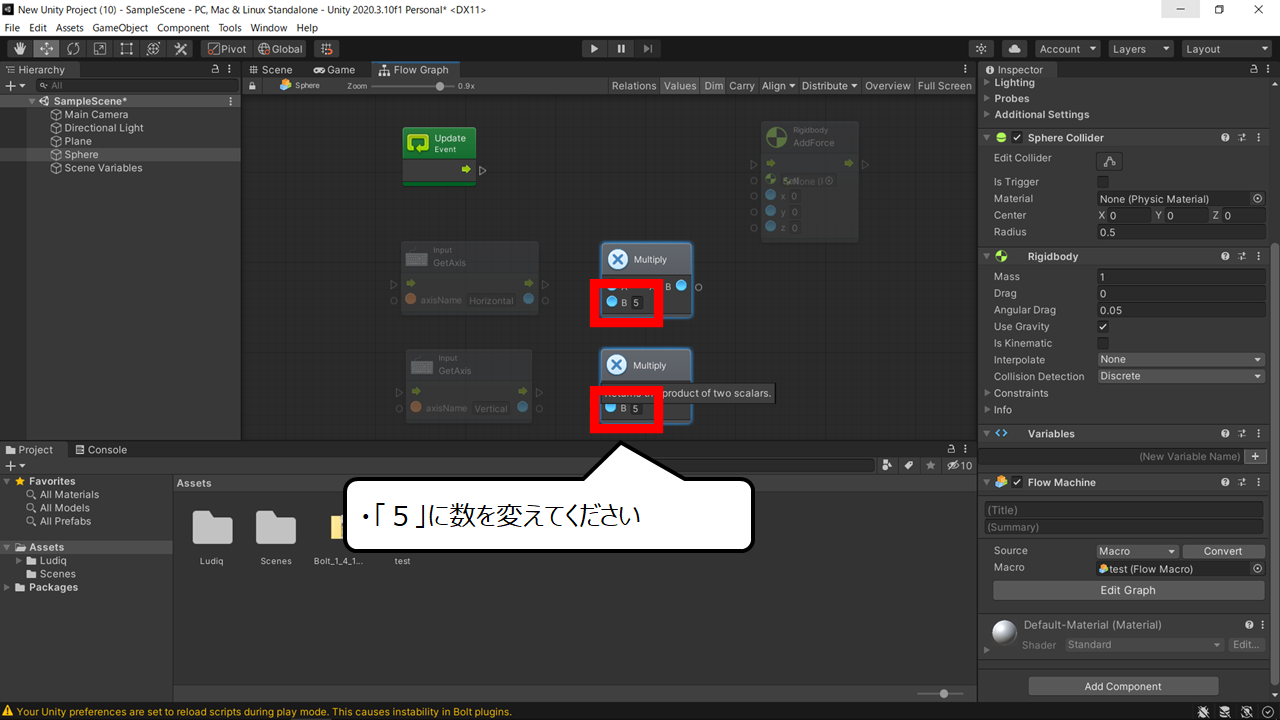Uncheck the Use Gravity checkbox

click(1103, 327)
